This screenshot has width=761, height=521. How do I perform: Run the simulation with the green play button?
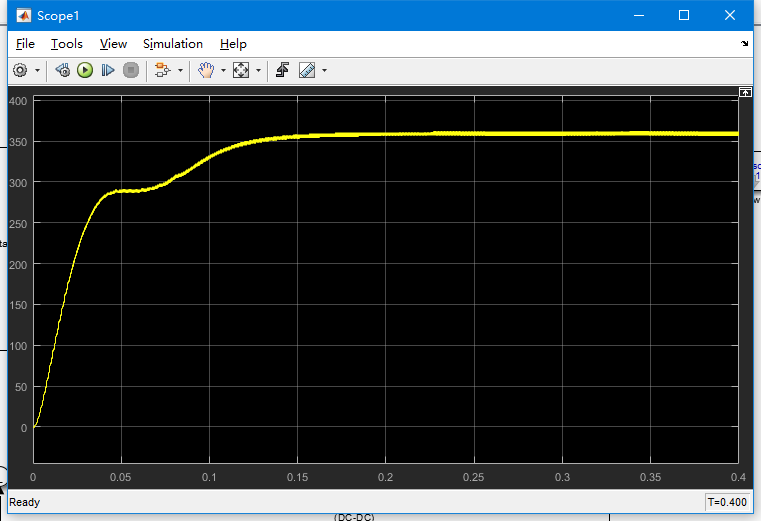click(85, 71)
